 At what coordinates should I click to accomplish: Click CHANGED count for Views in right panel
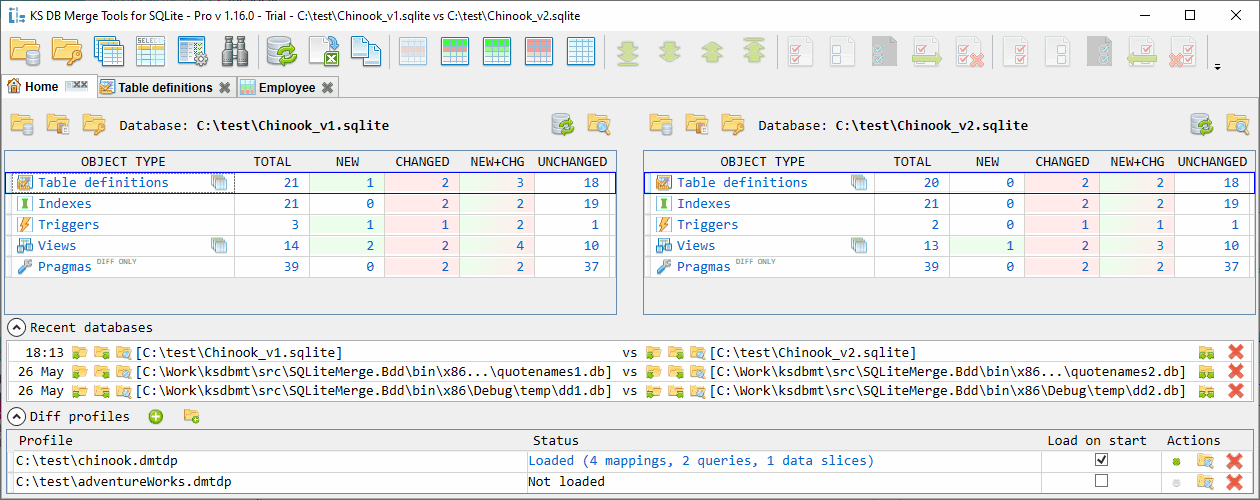tap(1062, 246)
